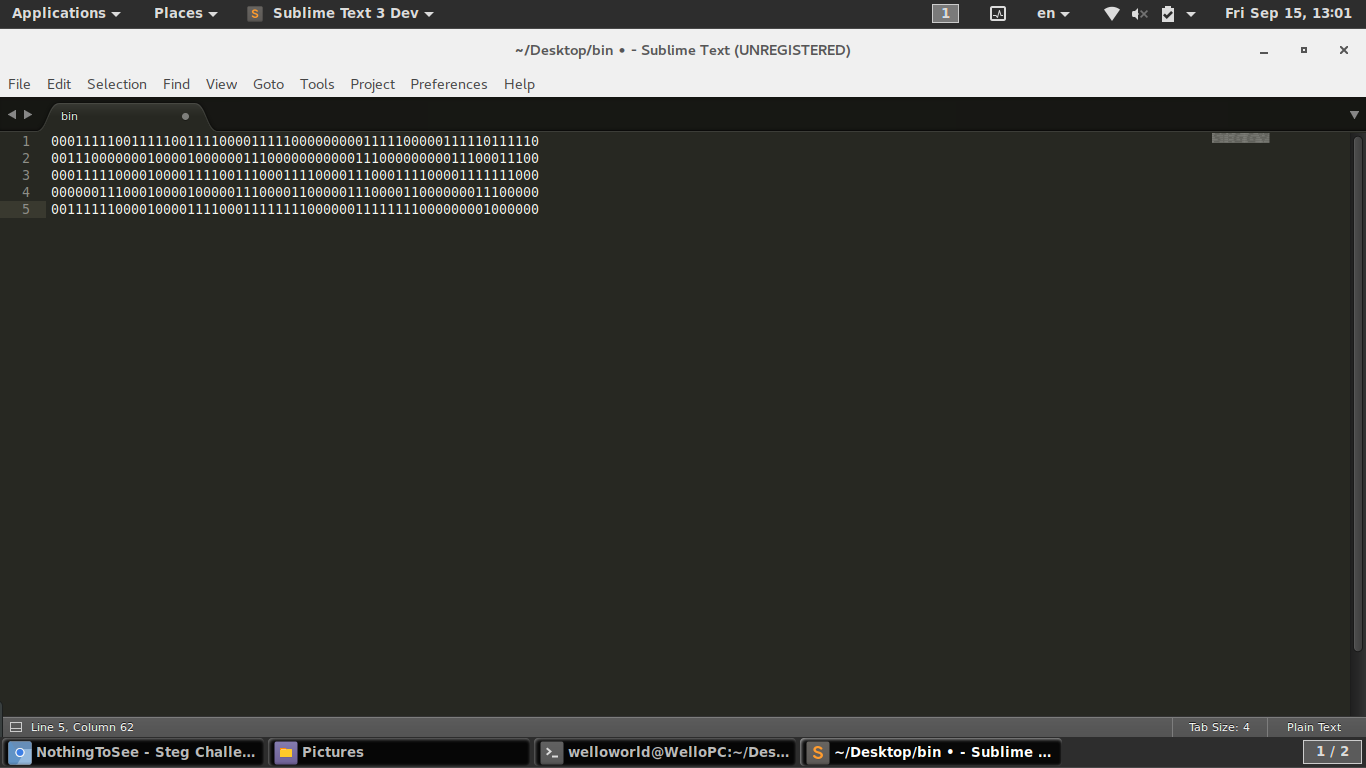Open the tab list dropdown arrow

[x=1354, y=115]
